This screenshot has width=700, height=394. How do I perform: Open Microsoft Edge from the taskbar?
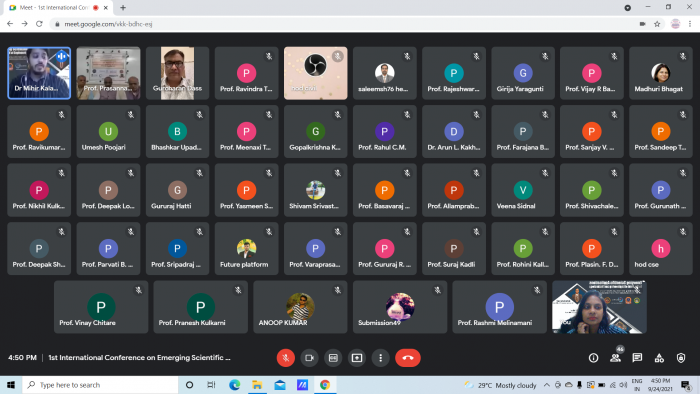[234, 385]
